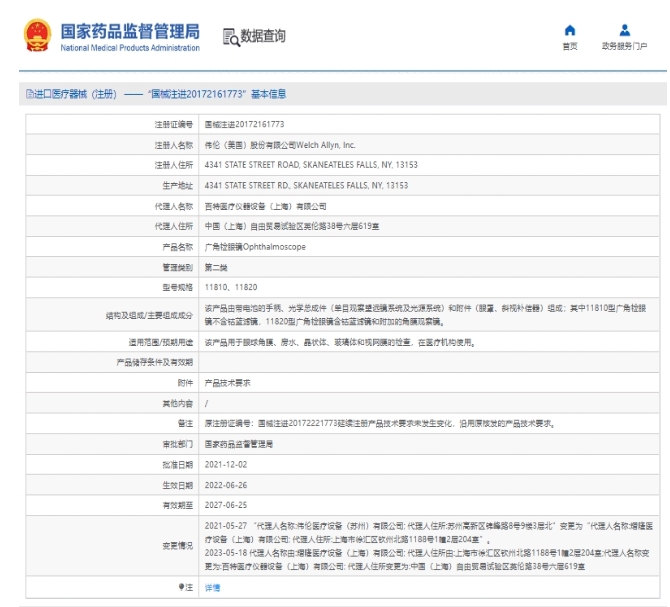This screenshot has width=670, height=607.
Task: Open the 详情 link
Action: click(212, 587)
